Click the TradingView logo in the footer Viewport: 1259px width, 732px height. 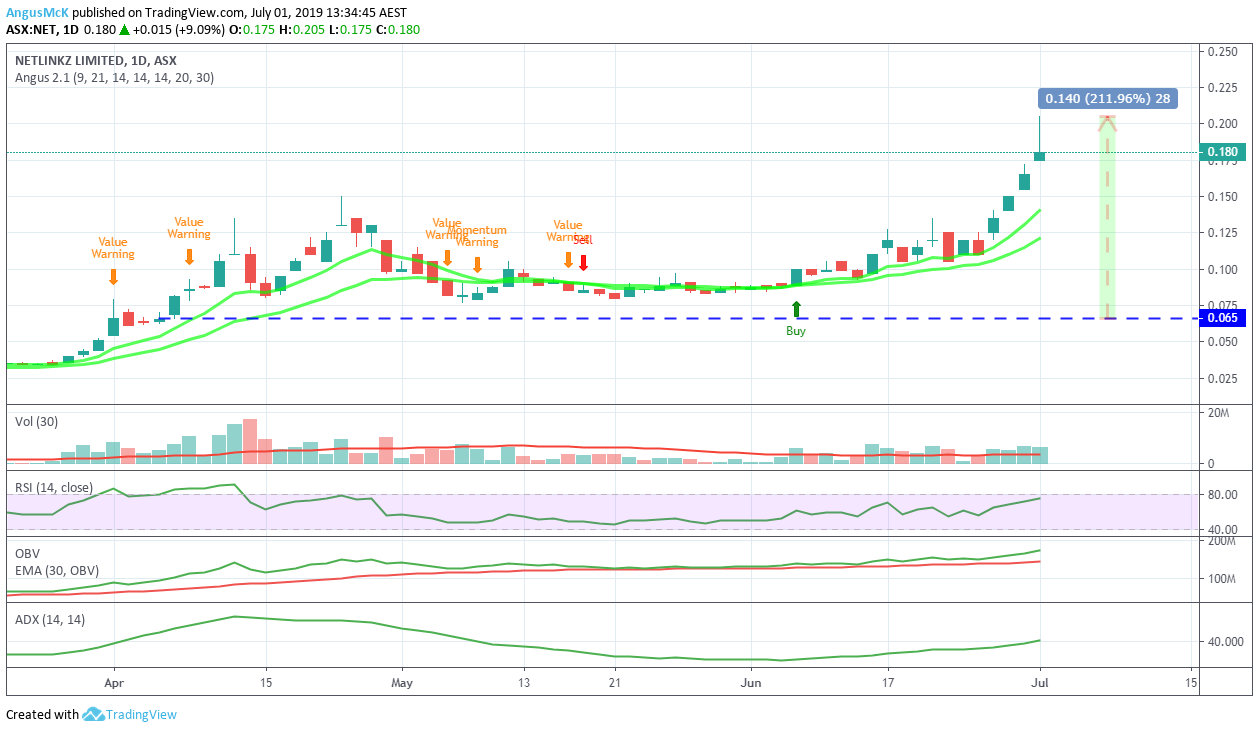pyautogui.click(x=129, y=714)
